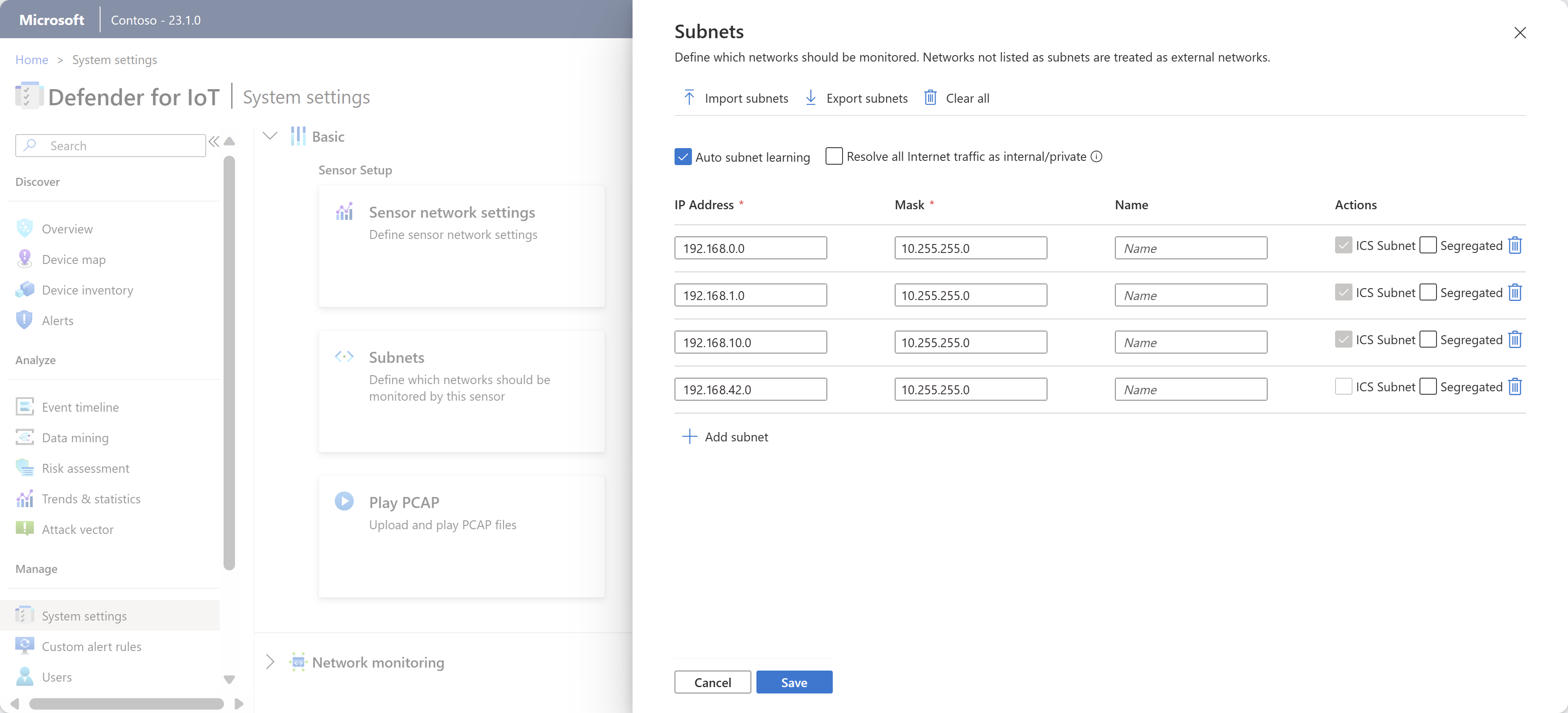Enable Resolve all Internet traffic as internal/private
This screenshot has width=1568, height=713.
point(833,156)
